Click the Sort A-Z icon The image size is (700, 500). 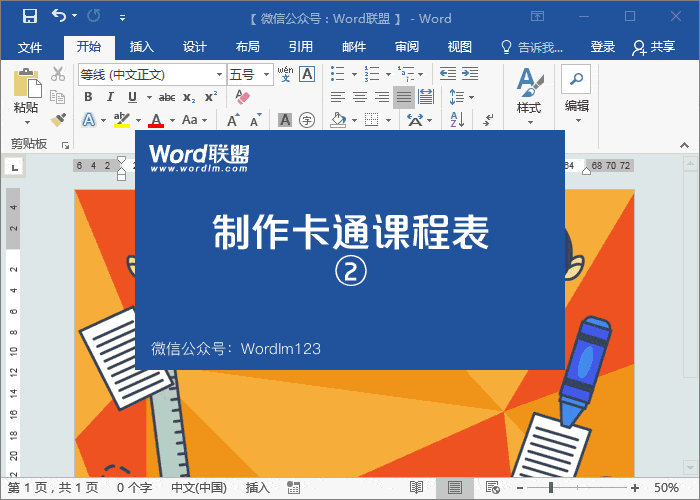click(457, 120)
